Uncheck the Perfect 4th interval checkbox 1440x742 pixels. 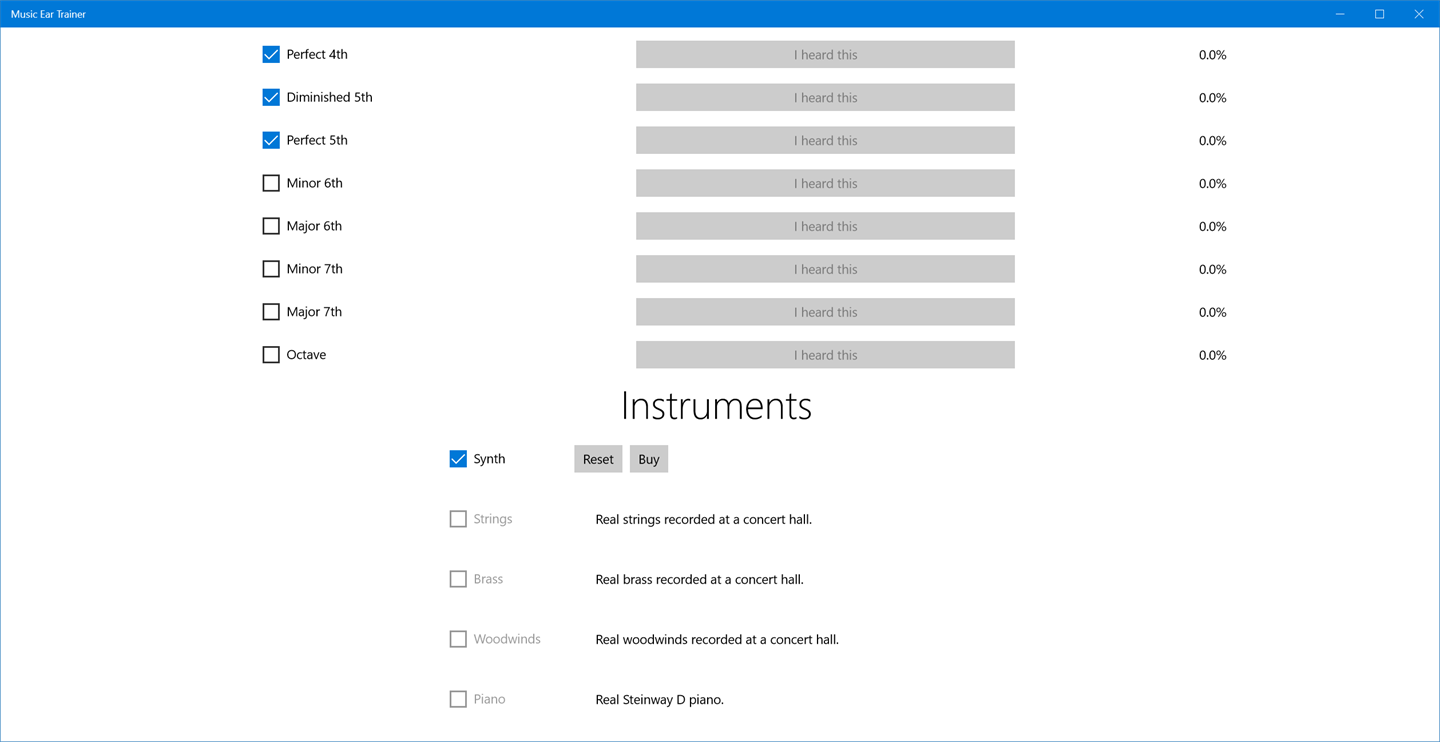point(271,55)
